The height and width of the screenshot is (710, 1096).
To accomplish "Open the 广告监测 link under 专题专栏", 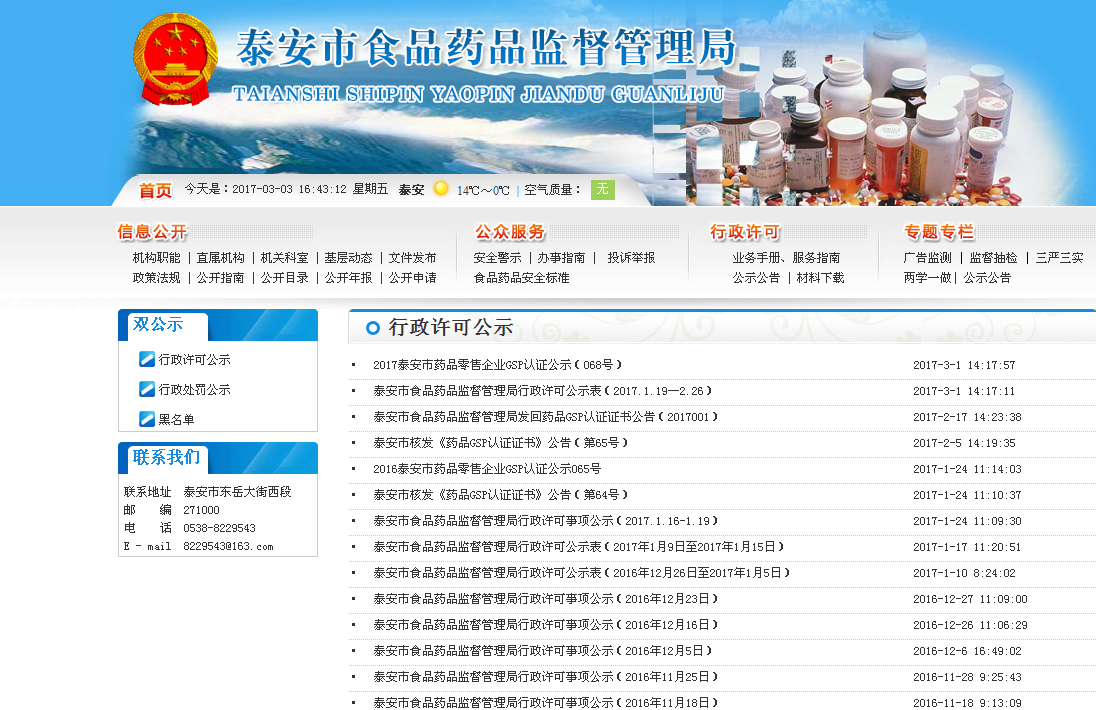I will [x=927, y=257].
